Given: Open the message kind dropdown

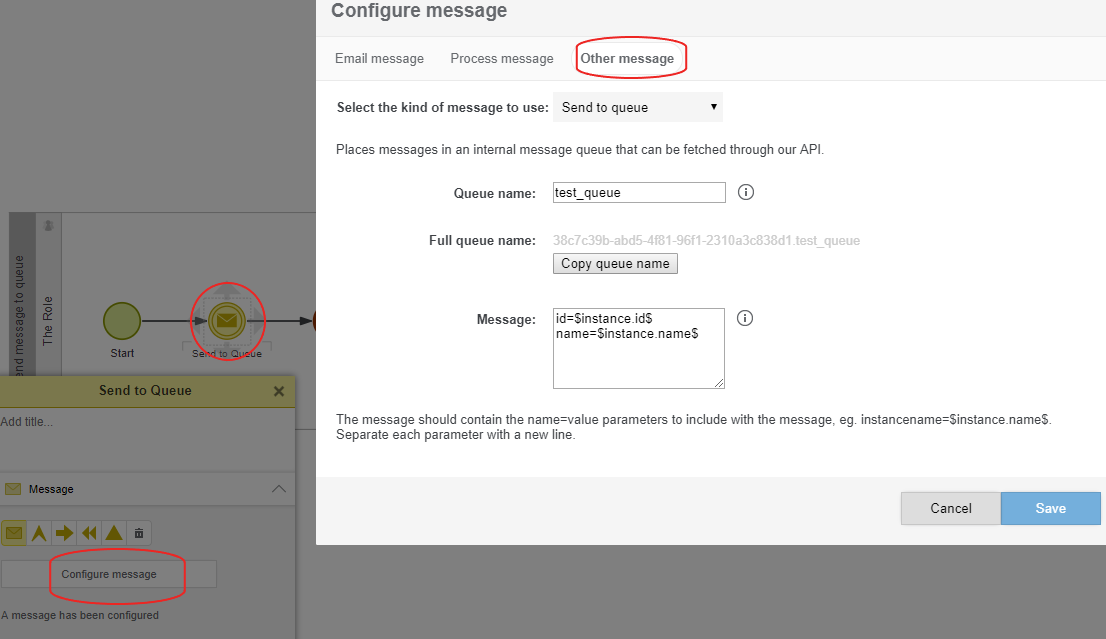Looking at the screenshot, I should [638, 107].
